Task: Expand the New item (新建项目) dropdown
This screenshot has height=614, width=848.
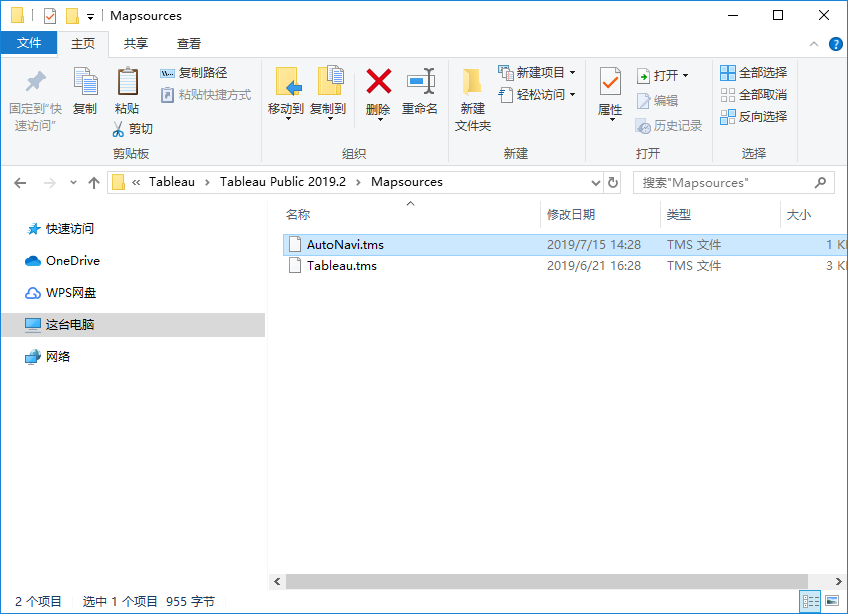Action: point(572,73)
